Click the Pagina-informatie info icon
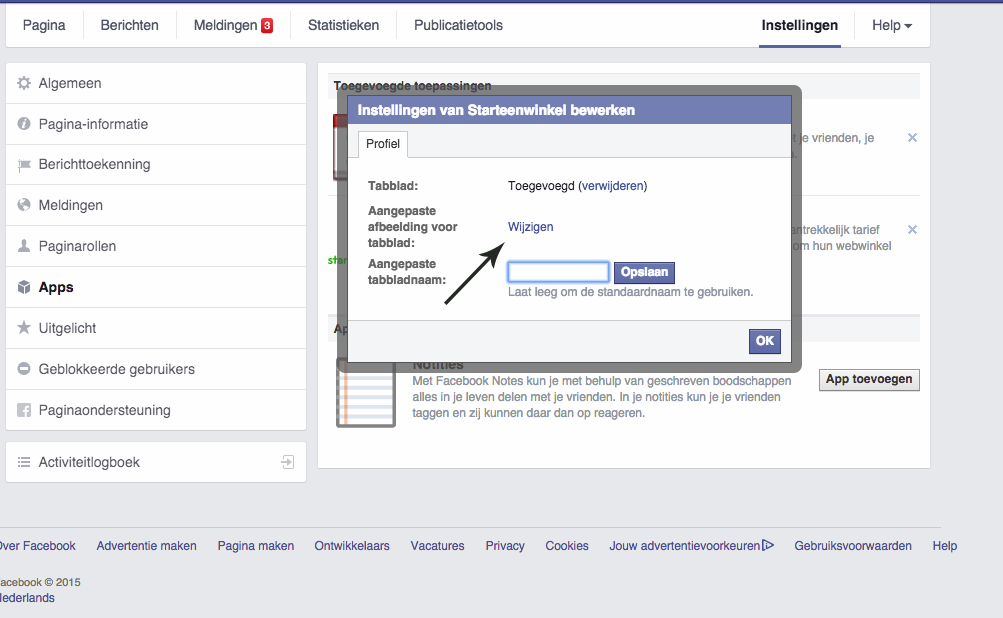1003x618 pixels. pyautogui.click(x=24, y=124)
